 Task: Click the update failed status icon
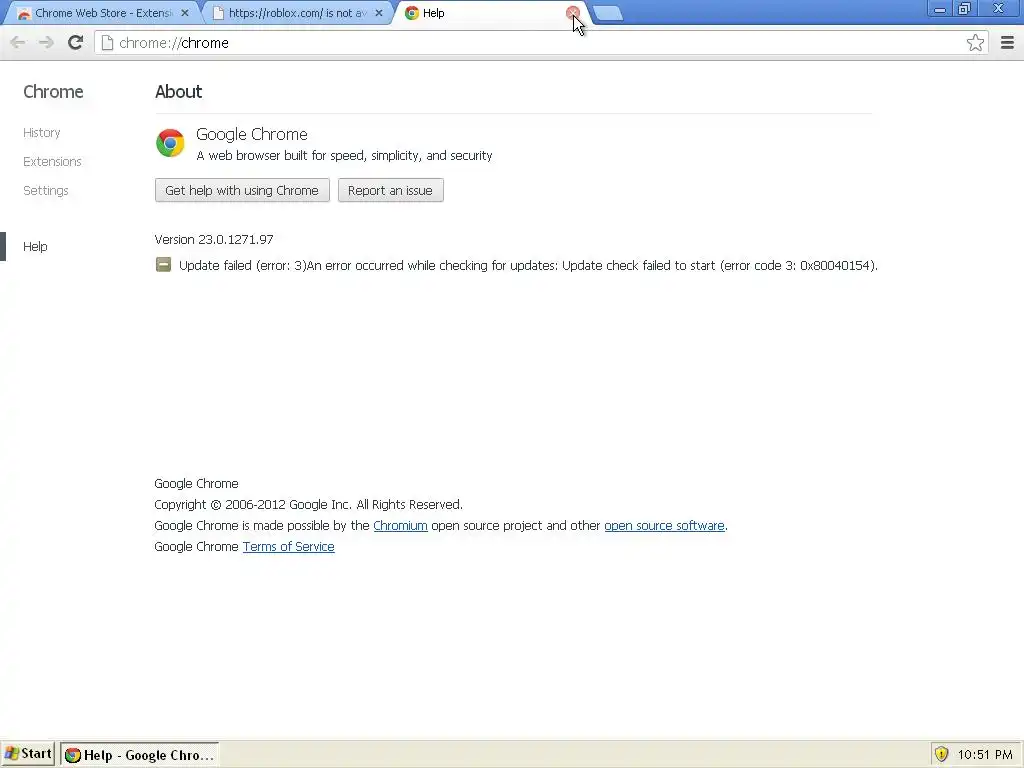163,264
